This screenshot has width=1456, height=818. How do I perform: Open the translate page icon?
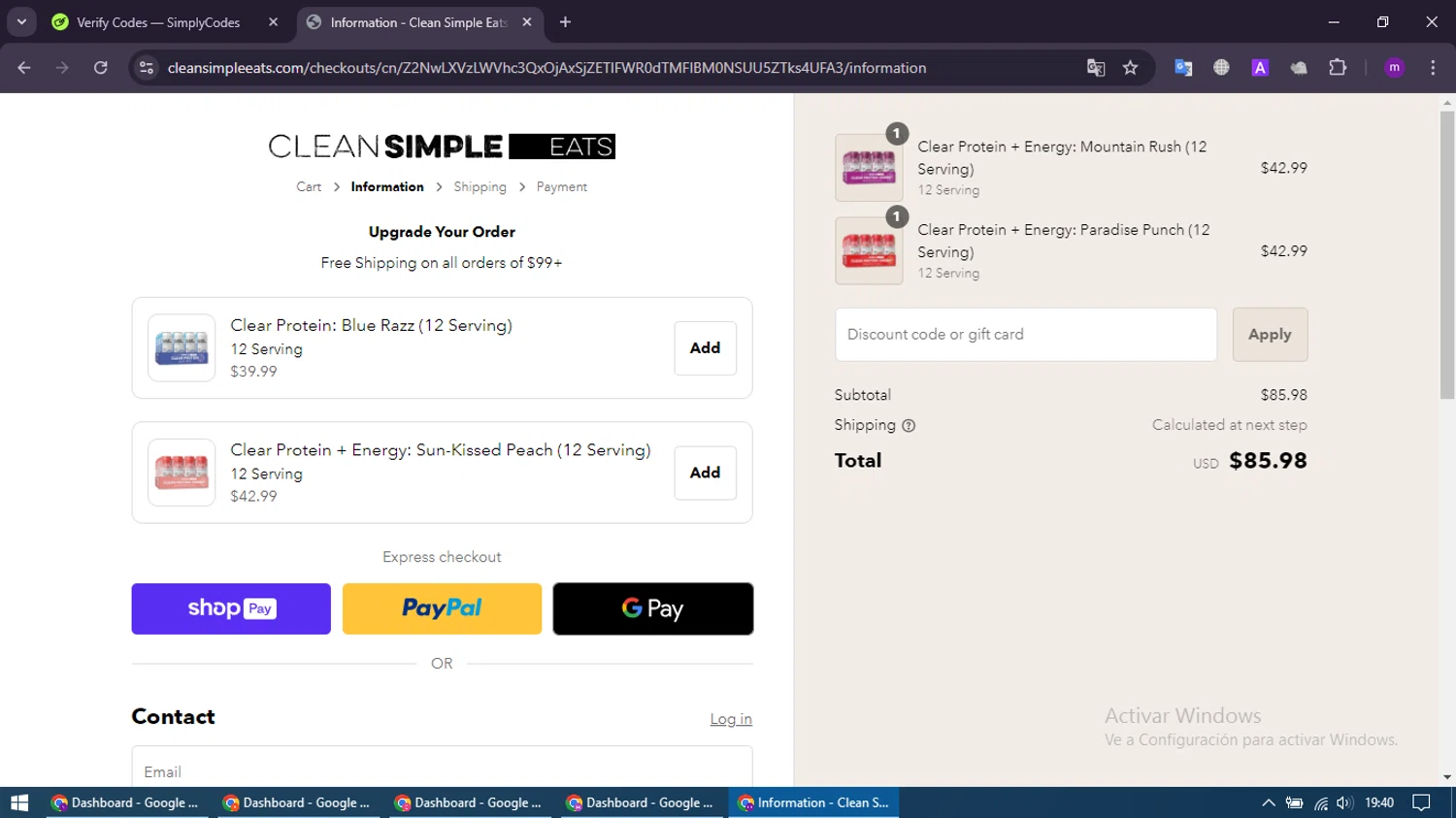coord(1096,68)
